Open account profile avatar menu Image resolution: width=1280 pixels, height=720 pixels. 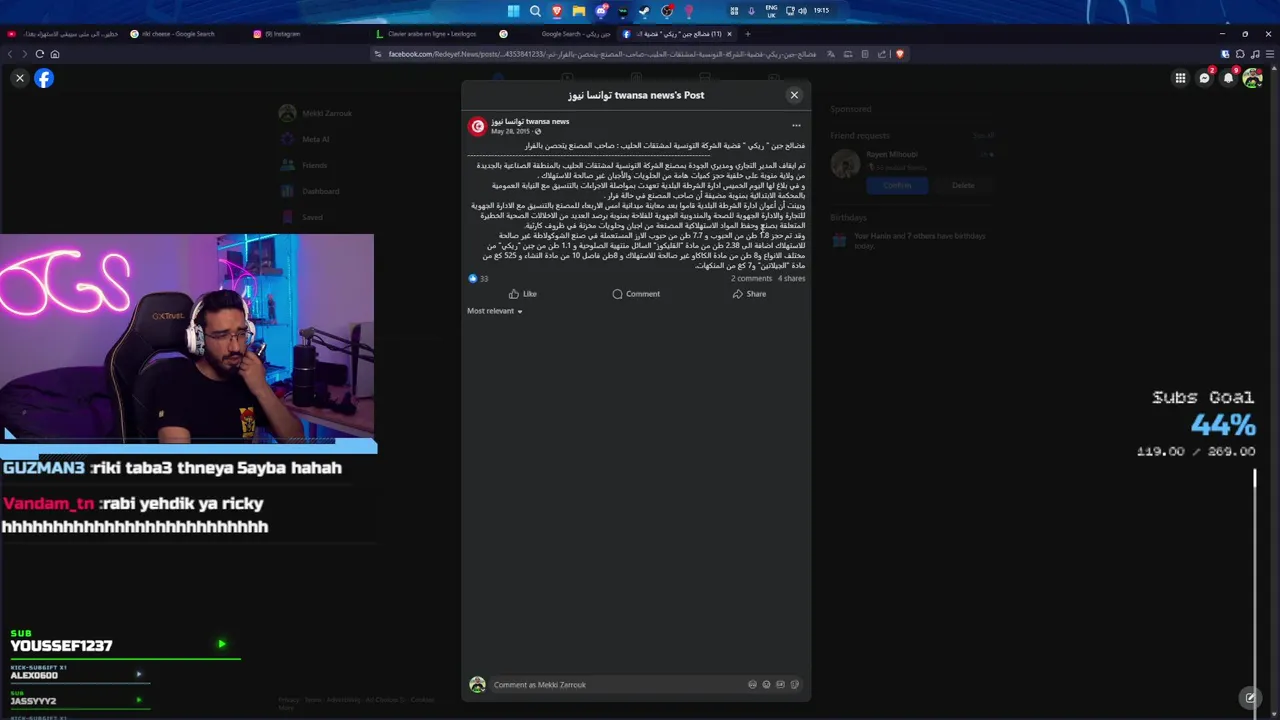pos(1253,78)
